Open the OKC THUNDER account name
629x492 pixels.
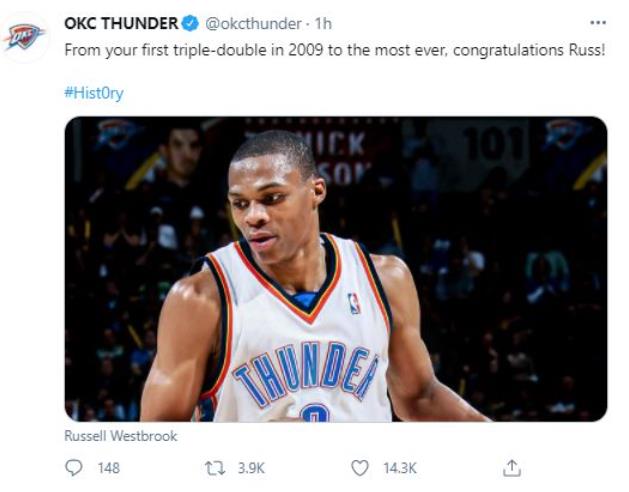coord(120,23)
